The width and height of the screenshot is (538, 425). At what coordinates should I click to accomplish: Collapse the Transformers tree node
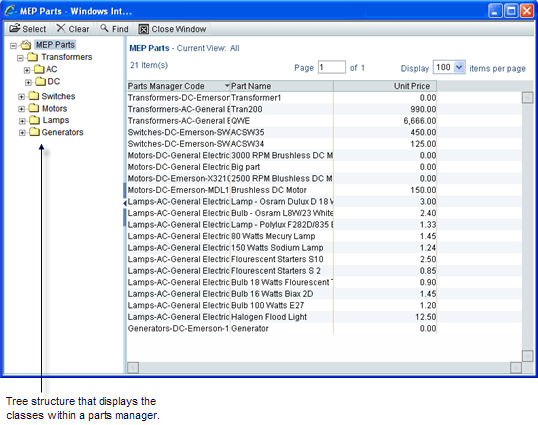coord(20,58)
